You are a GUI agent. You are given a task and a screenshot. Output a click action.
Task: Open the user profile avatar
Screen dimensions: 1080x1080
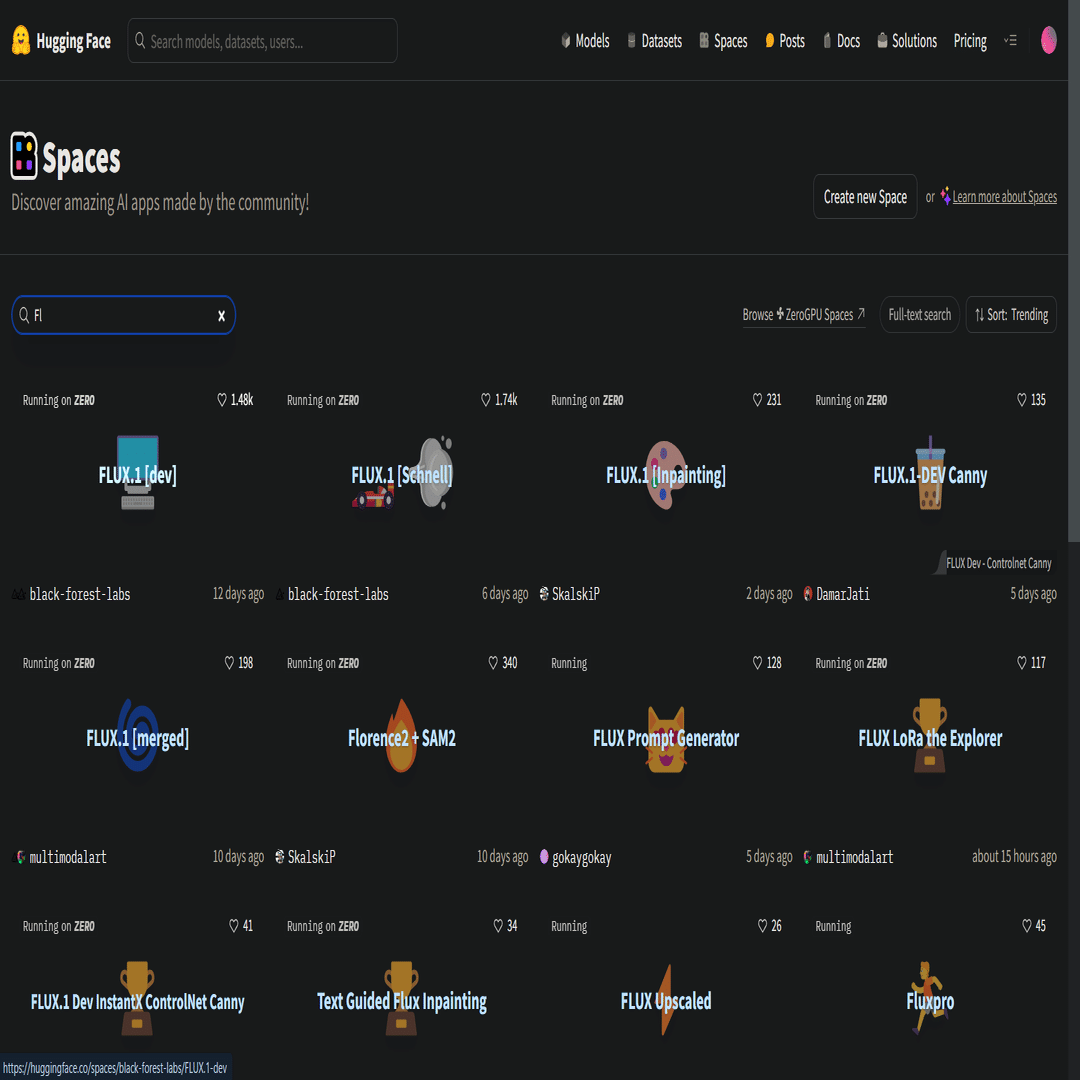[x=1048, y=41]
